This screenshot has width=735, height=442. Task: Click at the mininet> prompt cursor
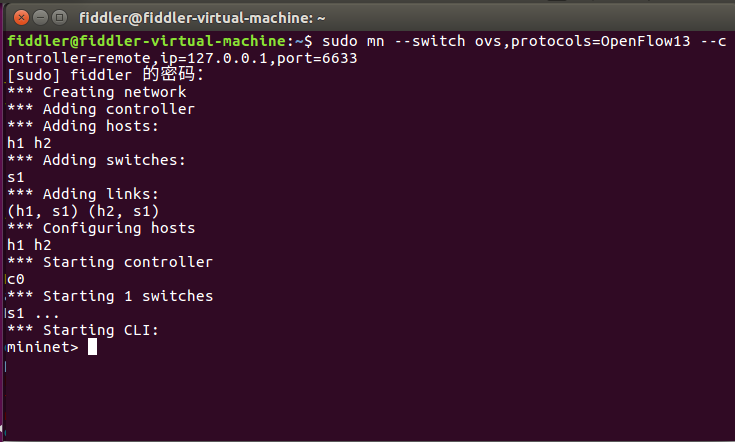(x=92, y=347)
